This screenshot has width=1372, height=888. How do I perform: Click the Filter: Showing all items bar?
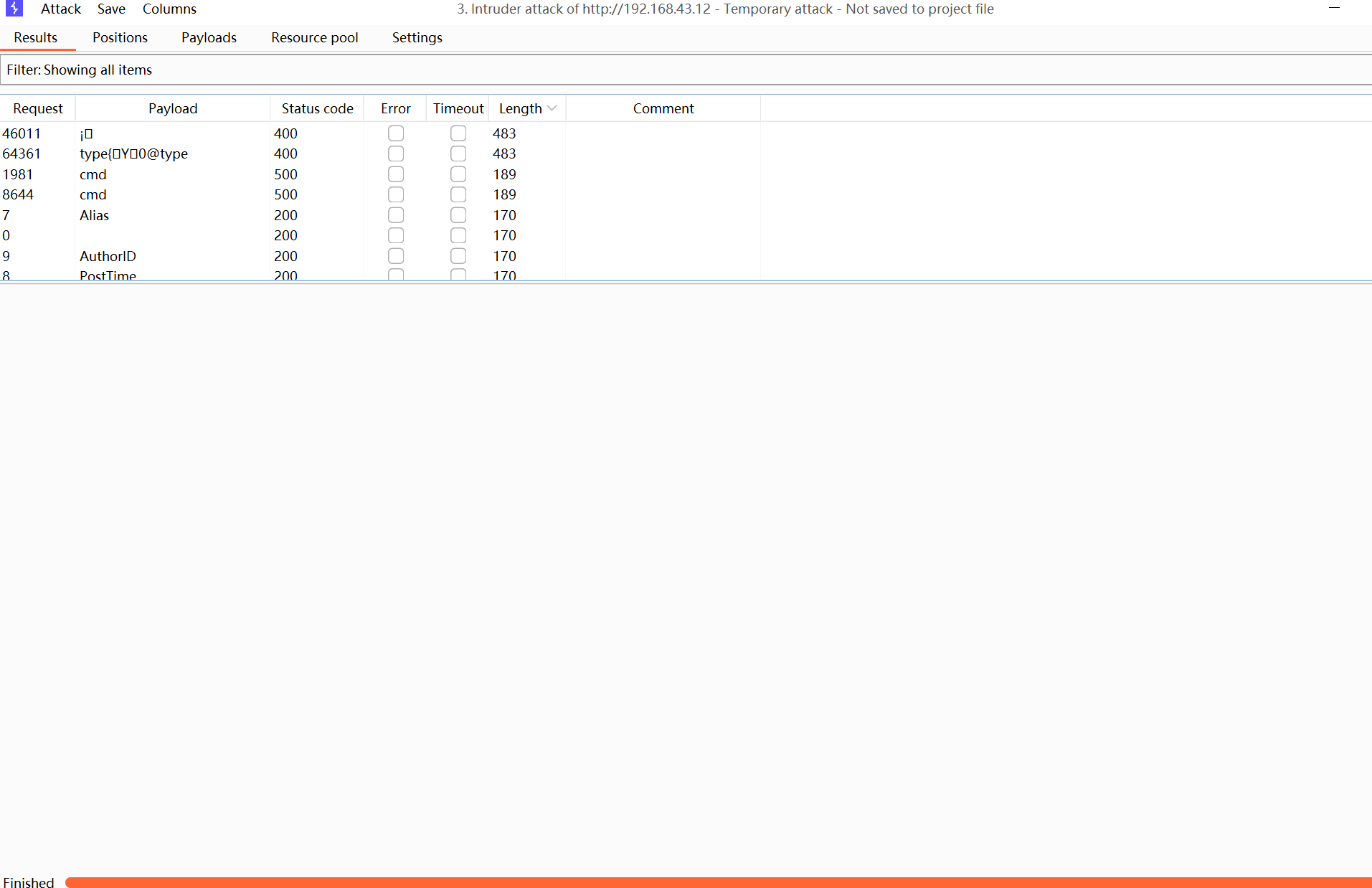coord(686,70)
